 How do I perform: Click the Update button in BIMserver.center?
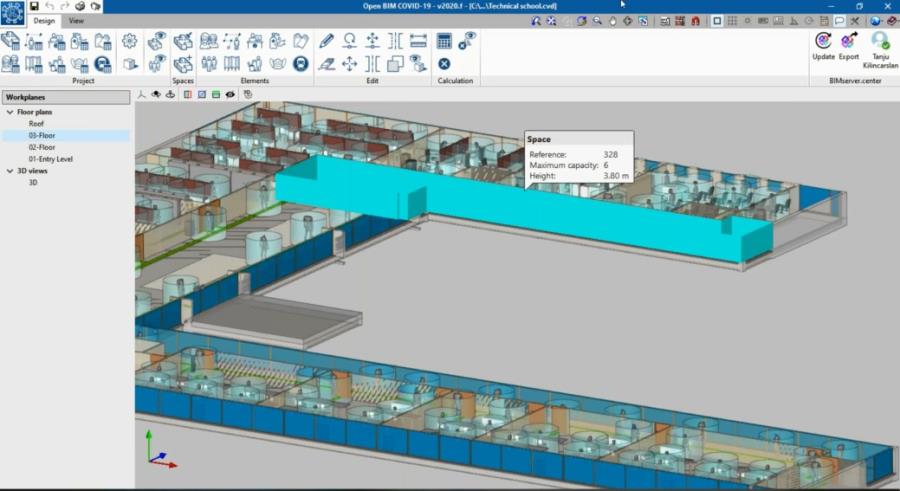click(823, 46)
